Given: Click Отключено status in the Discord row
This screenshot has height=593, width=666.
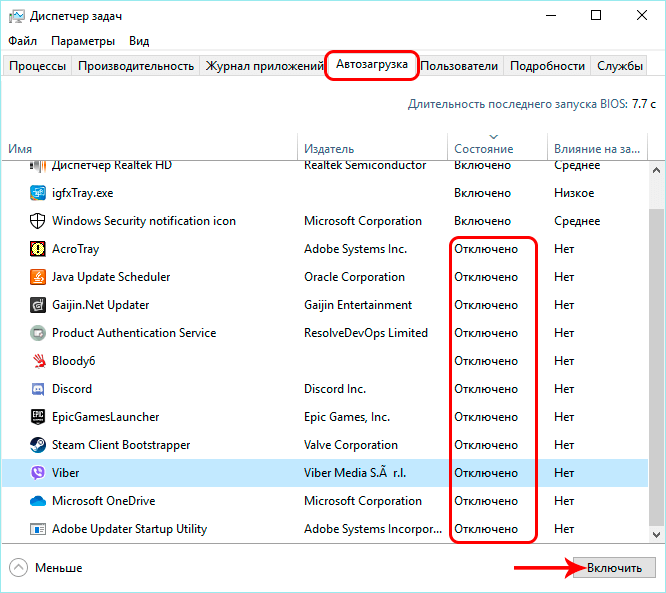Looking at the screenshot, I should click(x=486, y=389).
